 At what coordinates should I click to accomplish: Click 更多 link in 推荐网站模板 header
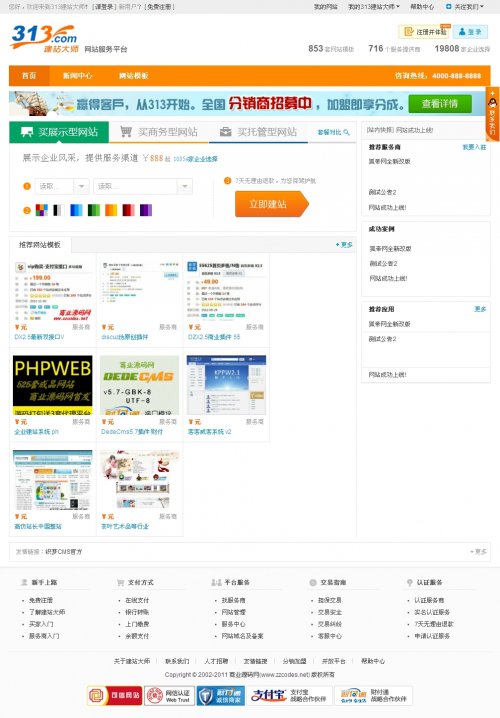point(344,245)
